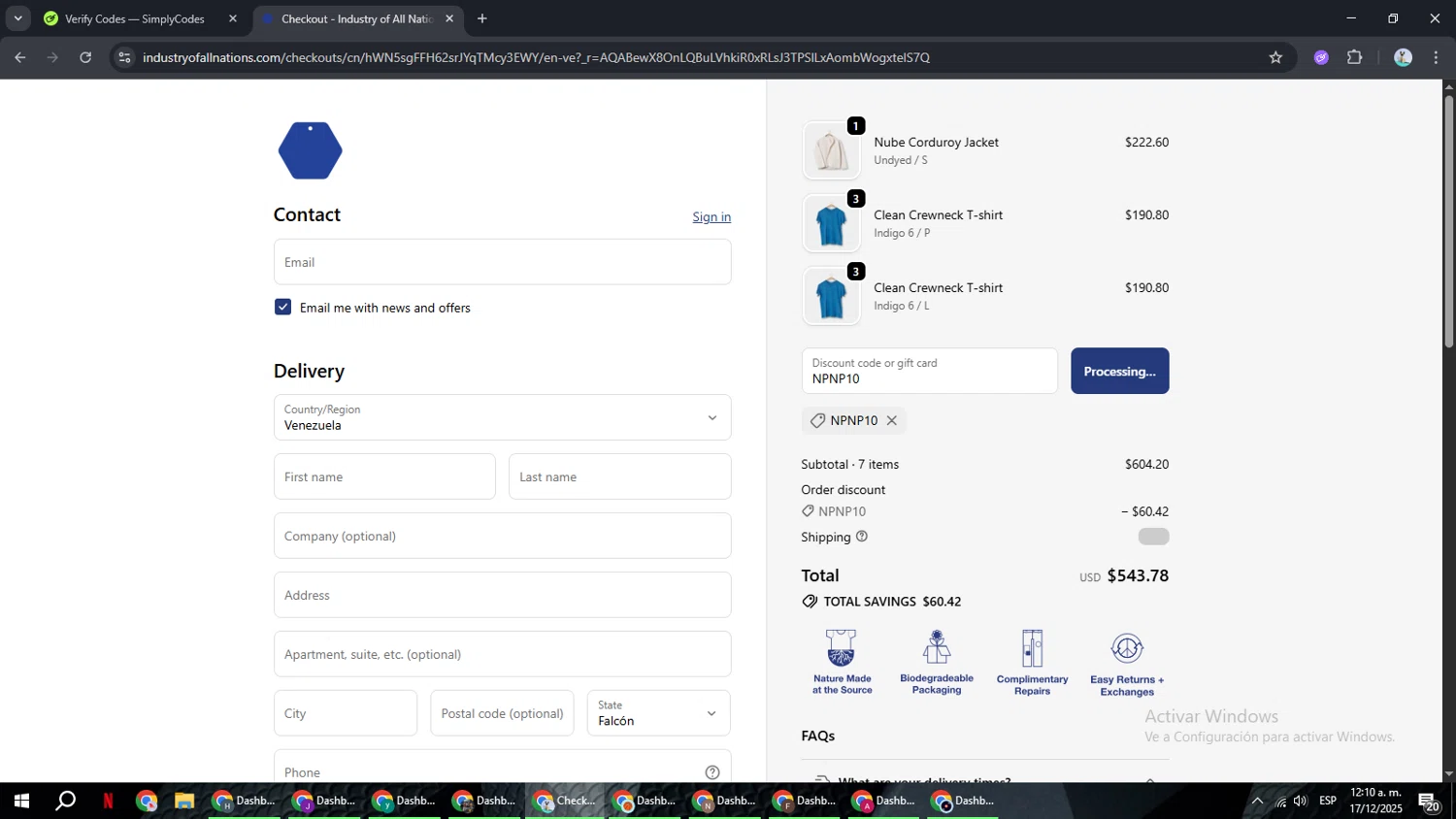Open the State dropdown showing Falcón
The image size is (1456, 819).
coord(658,713)
